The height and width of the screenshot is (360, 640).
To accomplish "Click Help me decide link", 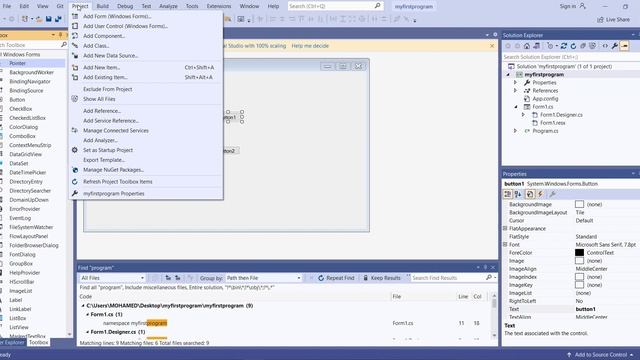I will (x=310, y=46).
